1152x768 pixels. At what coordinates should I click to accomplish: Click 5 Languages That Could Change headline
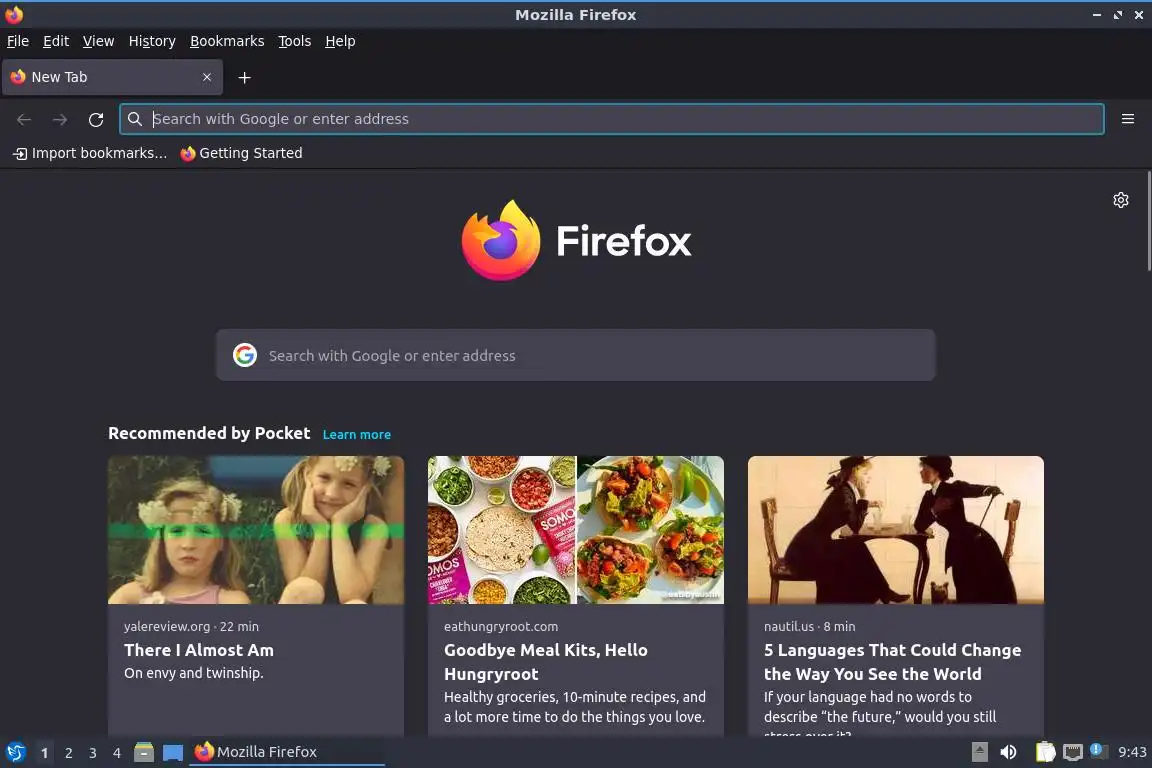click(893, 661)
